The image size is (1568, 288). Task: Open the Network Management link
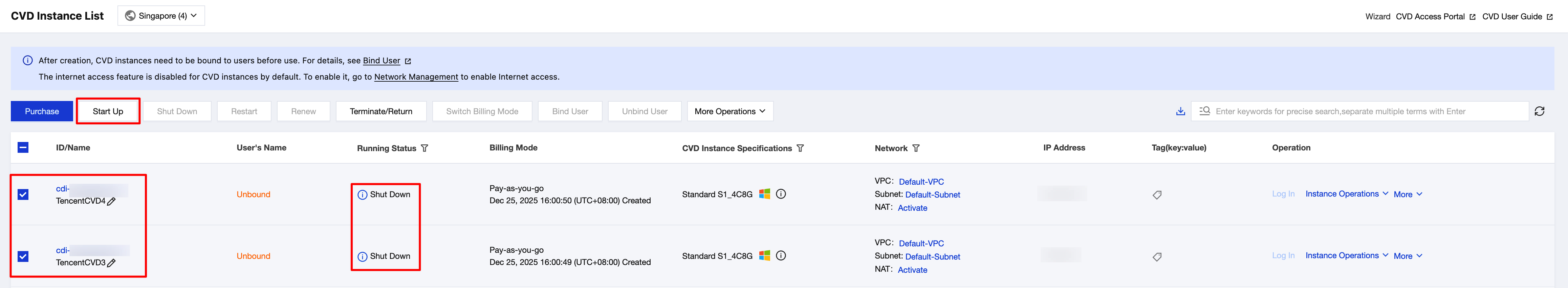click(416, 77)
